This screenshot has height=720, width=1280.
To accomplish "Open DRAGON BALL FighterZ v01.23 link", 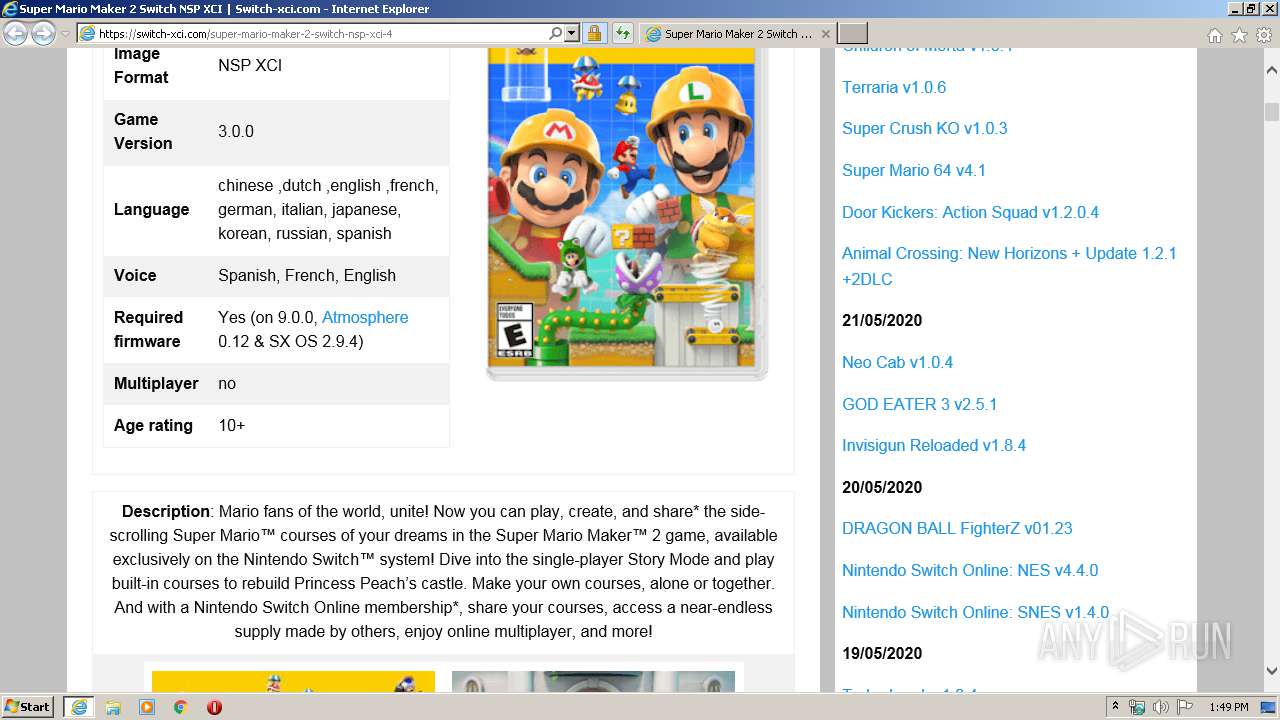I will [x=957, y=528].
